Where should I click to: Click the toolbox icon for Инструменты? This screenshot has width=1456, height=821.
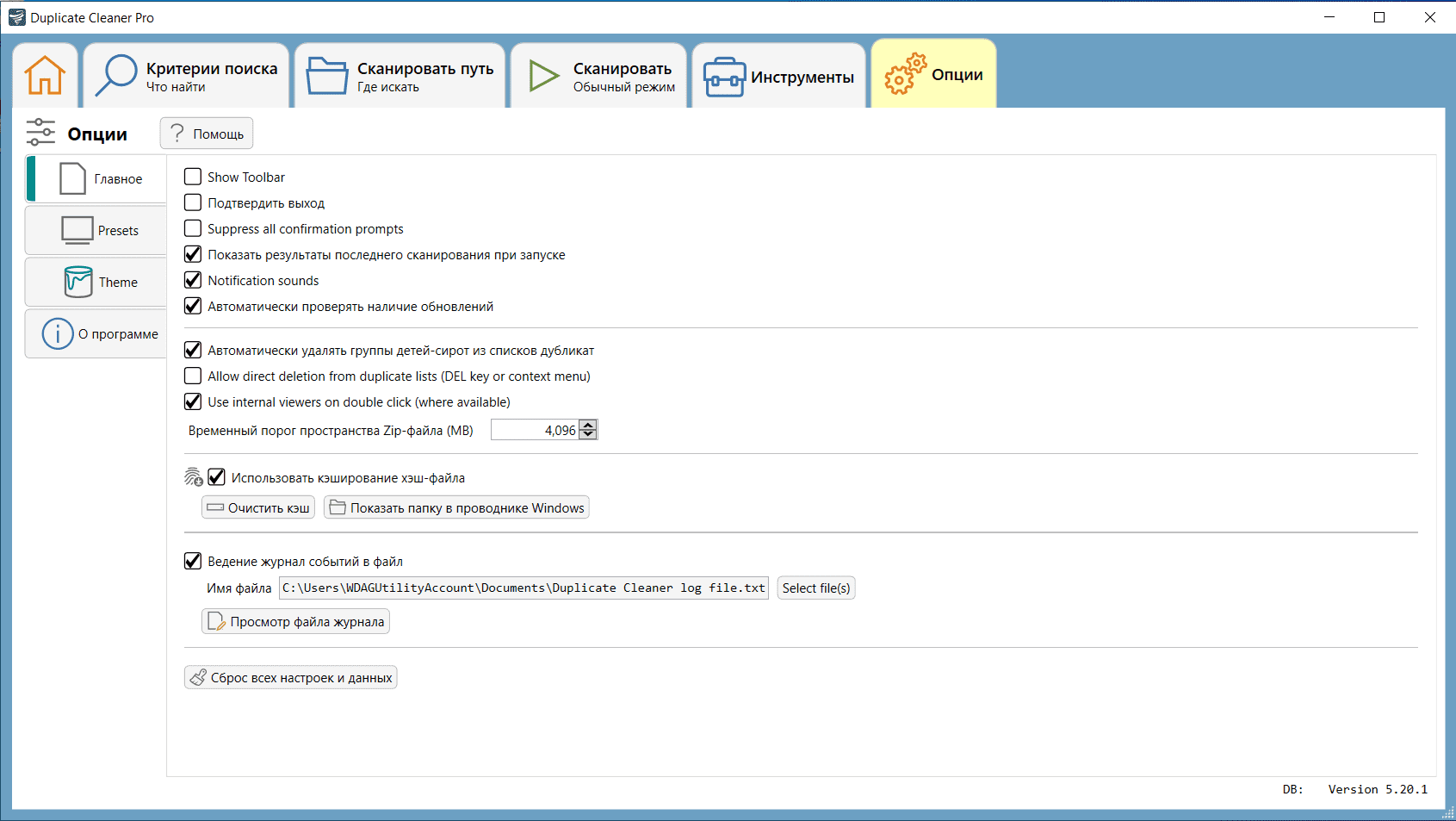[724, 78]
